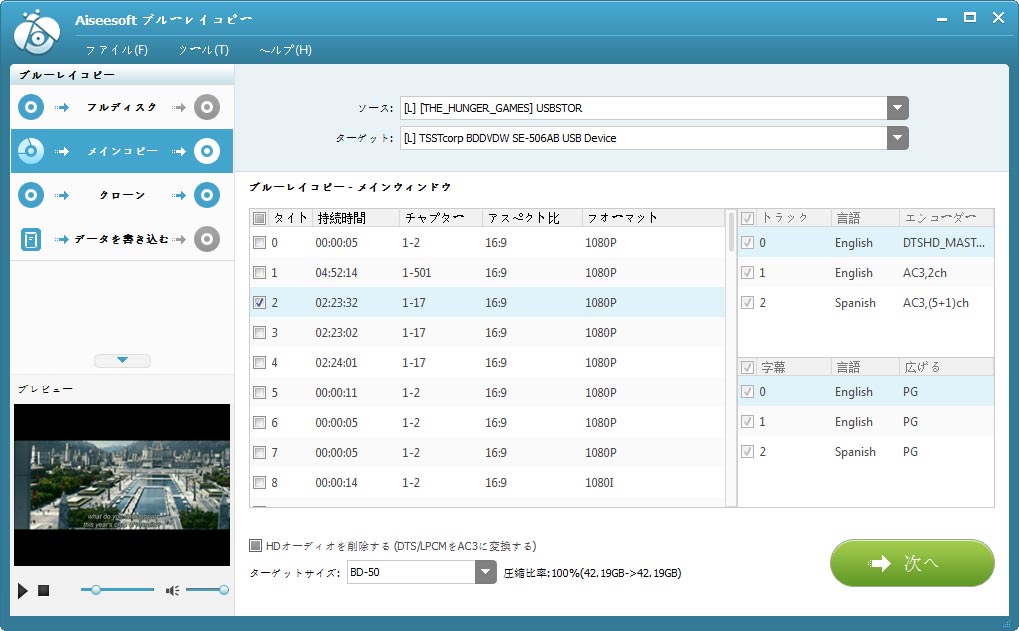The height and width of the screenshot is (631, 1019).
Task: Play the preview video
Action: 23,591
